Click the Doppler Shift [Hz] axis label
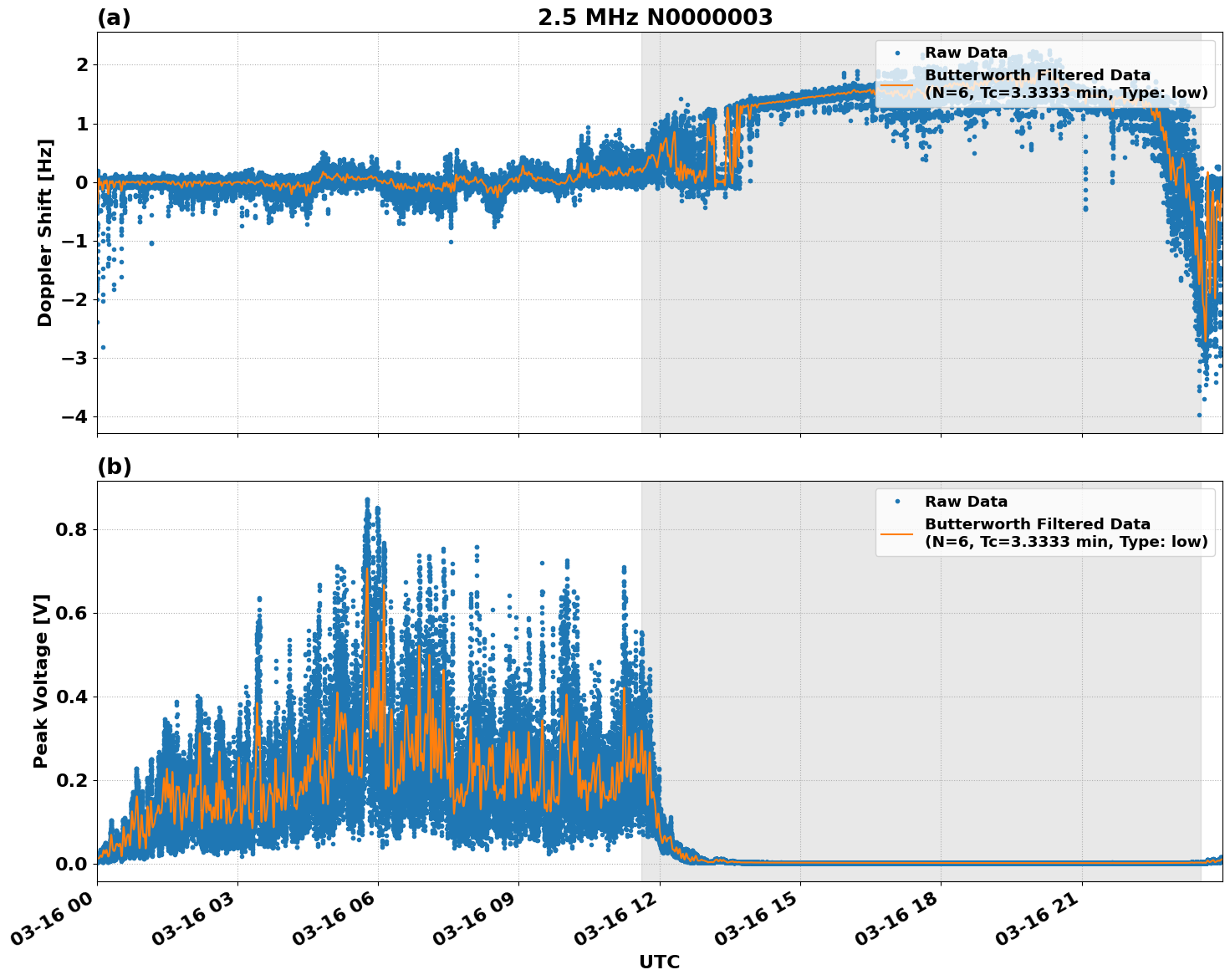The image size is (1230, 980). [x=46, y=227]
